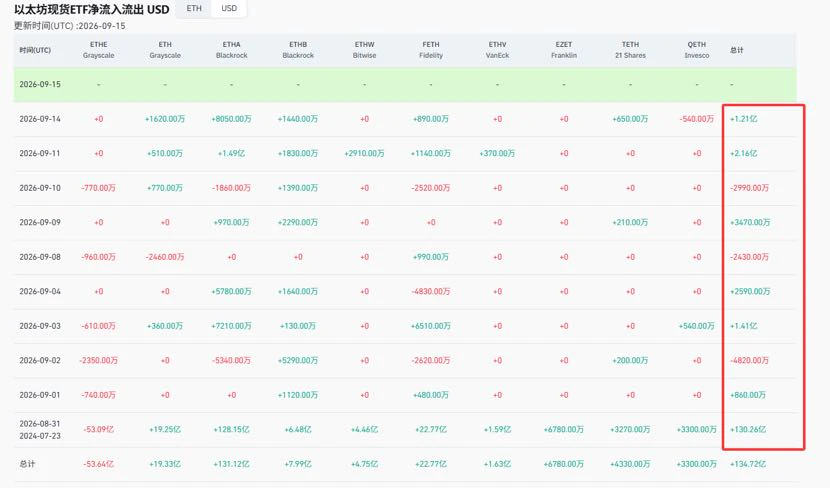The width and height of the screenshot is (830, 488).
Task: Click the +1.21亿 total value
Action: click(x=743, y=119)
